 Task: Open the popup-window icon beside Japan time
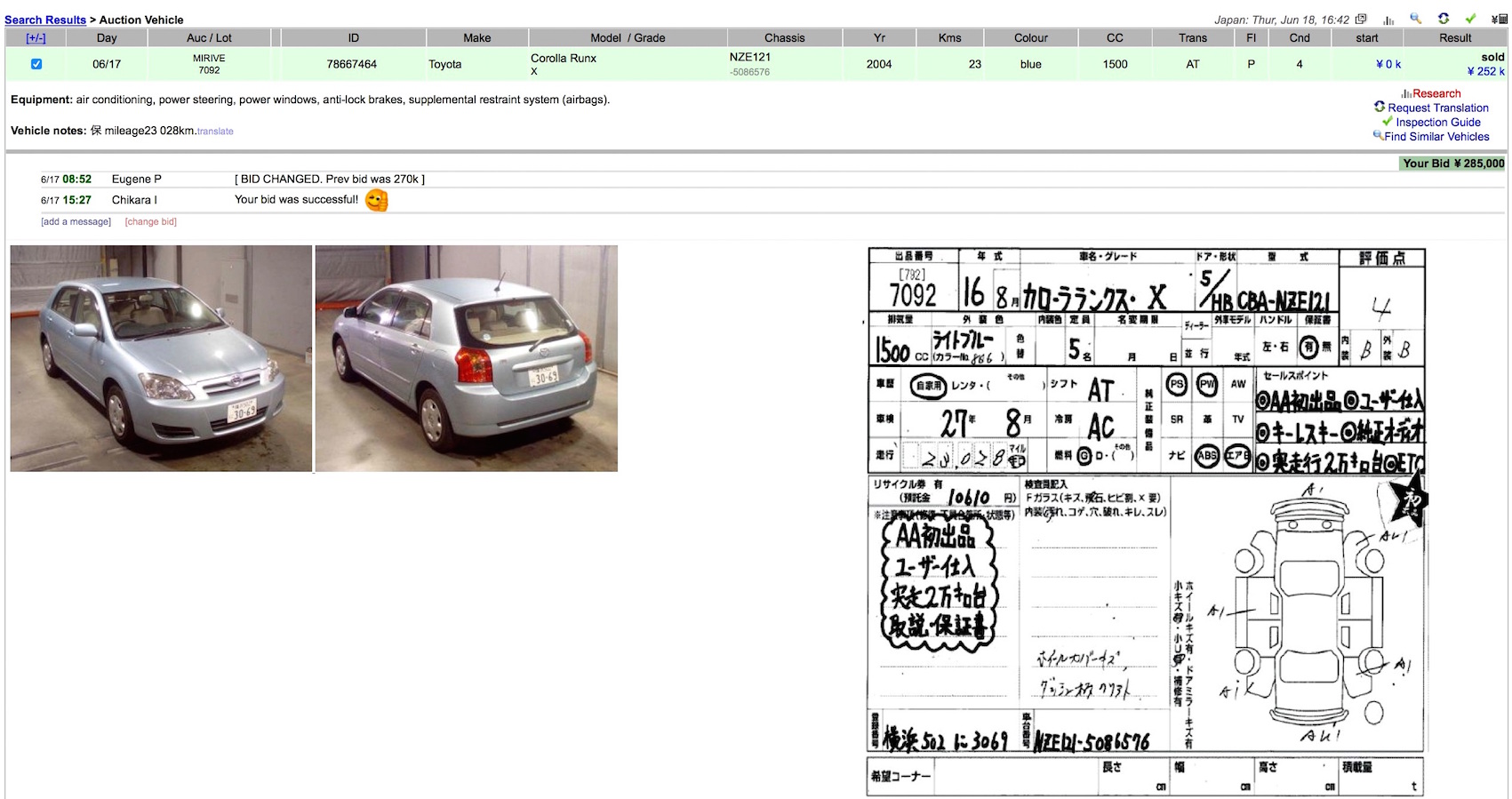pos(1361,19)
